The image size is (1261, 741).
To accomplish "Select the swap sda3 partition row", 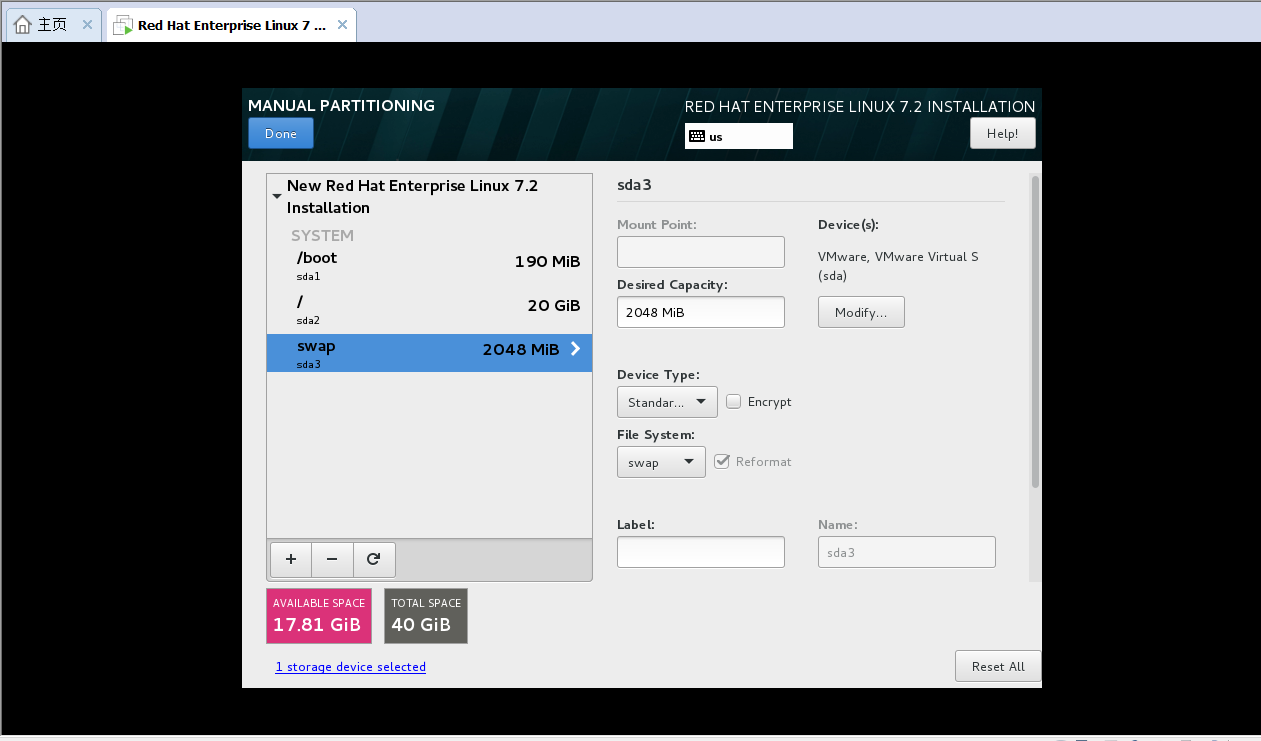I will pyautogui.click(x=429, y=353).
